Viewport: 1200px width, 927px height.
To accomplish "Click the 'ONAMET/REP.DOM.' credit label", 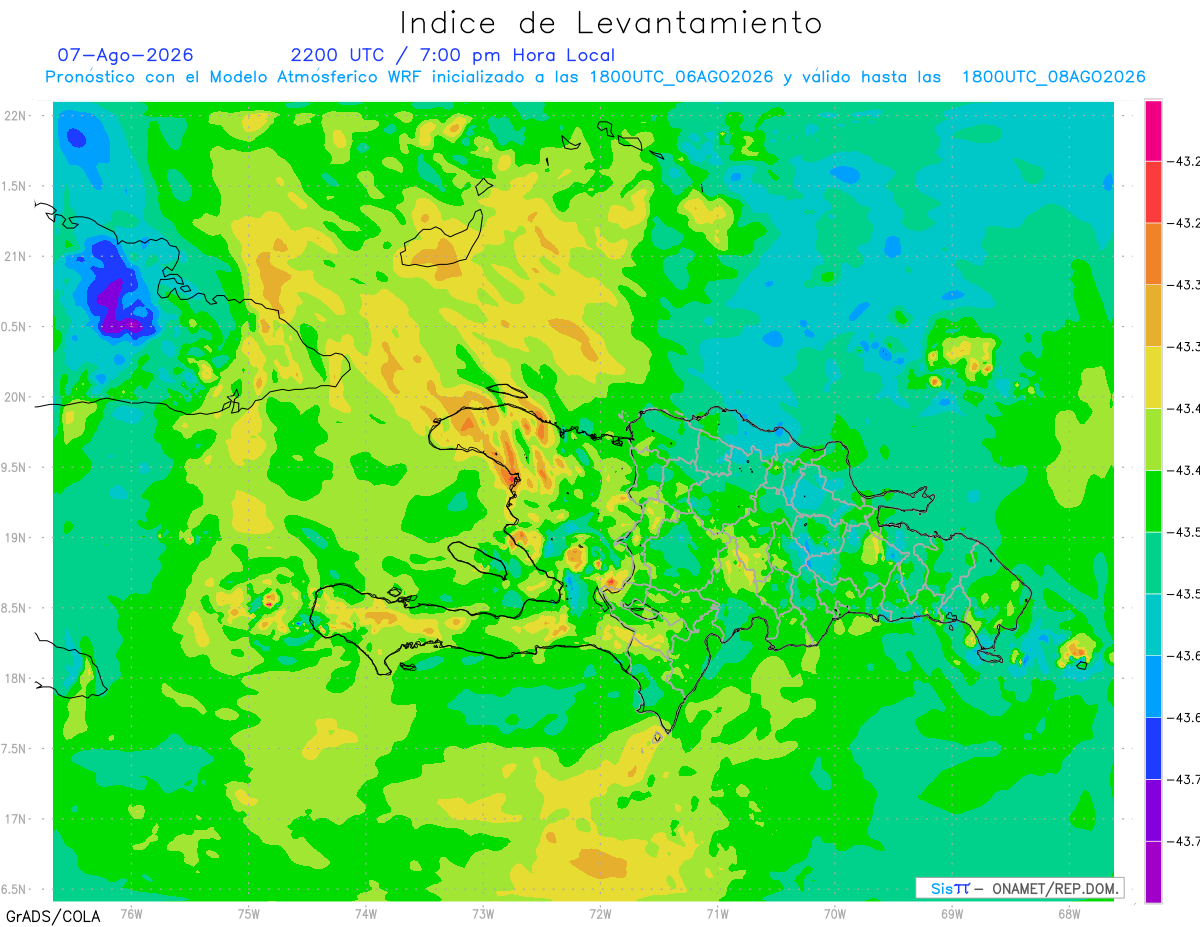I will pyautogui.click(x=1055, y=888).
